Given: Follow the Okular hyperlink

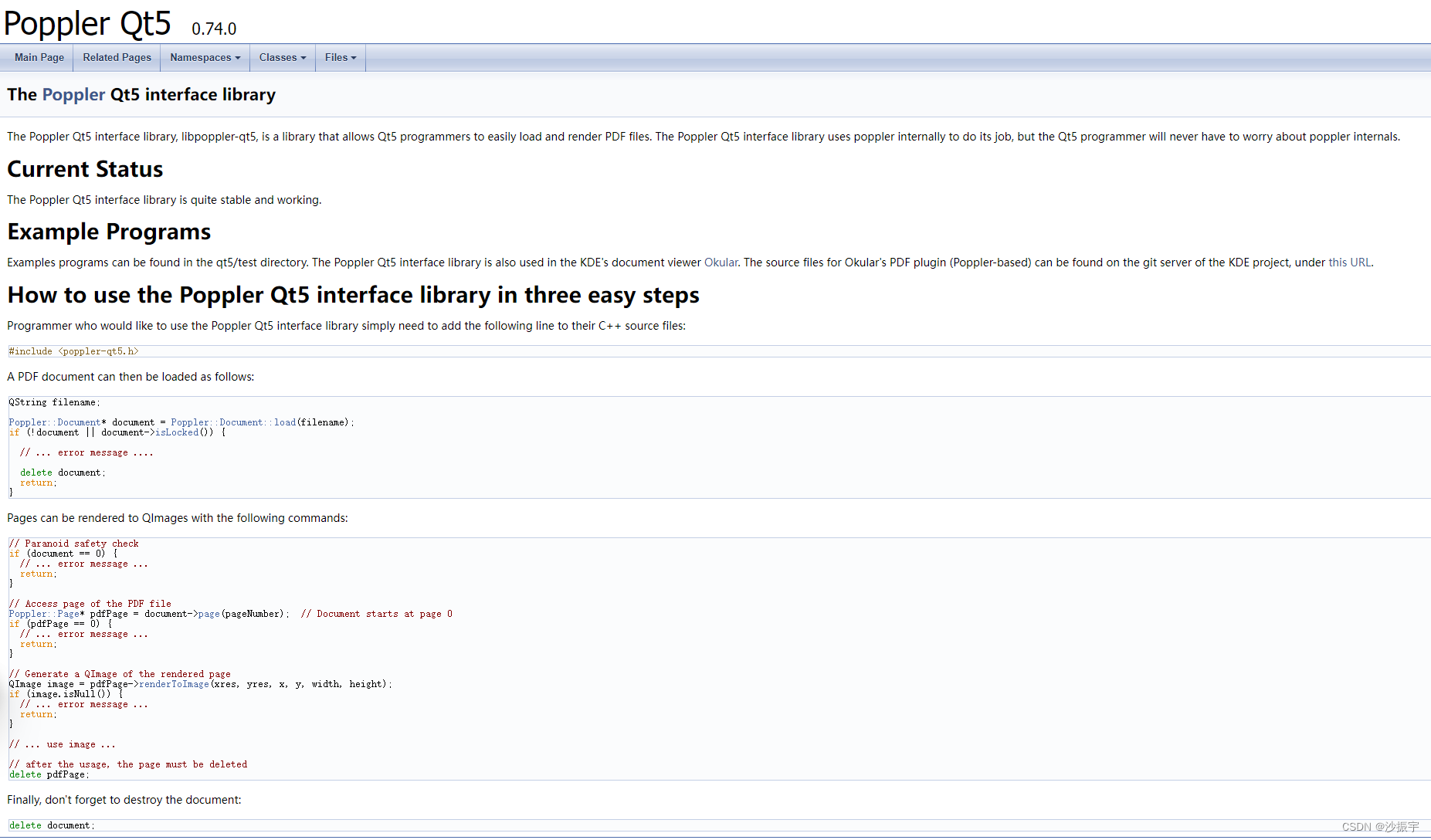Looking at the screenshot, I should (x=721, y=262).
